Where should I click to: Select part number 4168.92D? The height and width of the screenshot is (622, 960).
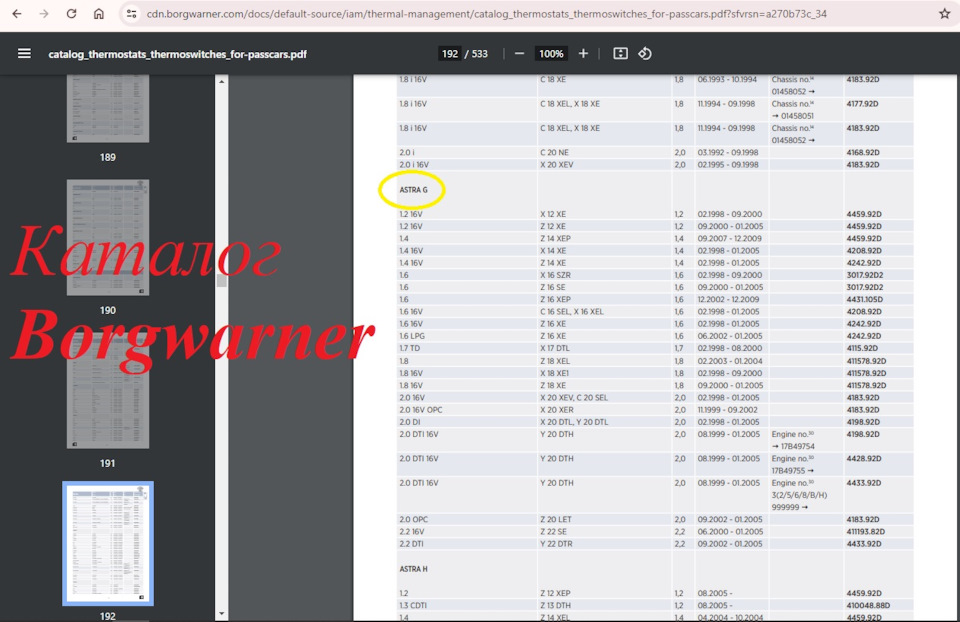[x=863, y=152]
